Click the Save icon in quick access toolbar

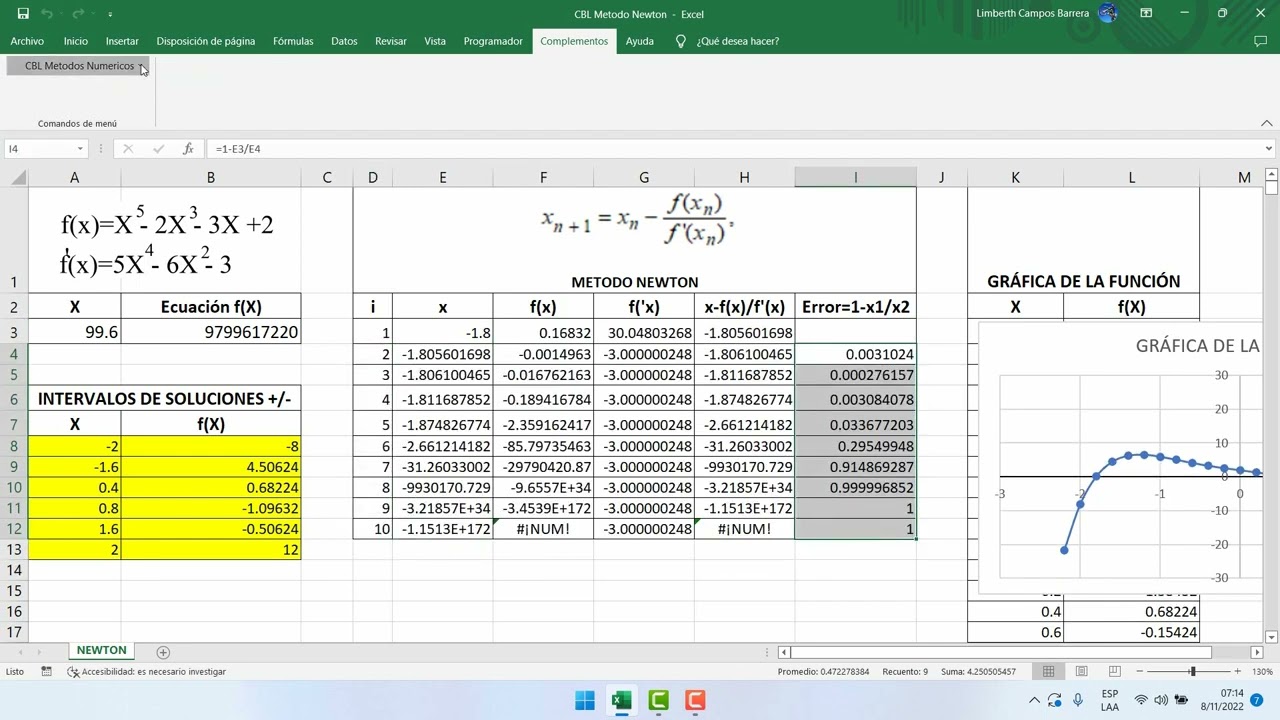[23, 14]
